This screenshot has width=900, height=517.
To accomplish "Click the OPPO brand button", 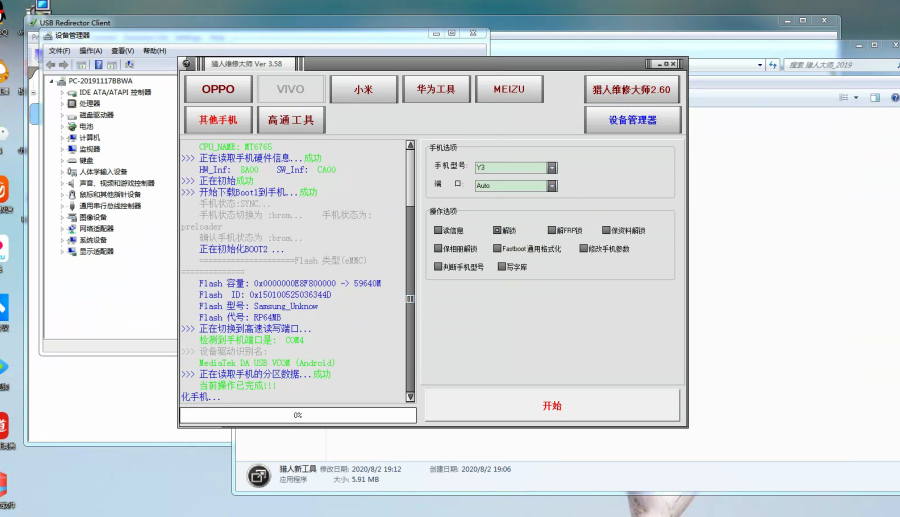I will pos(218,90).
